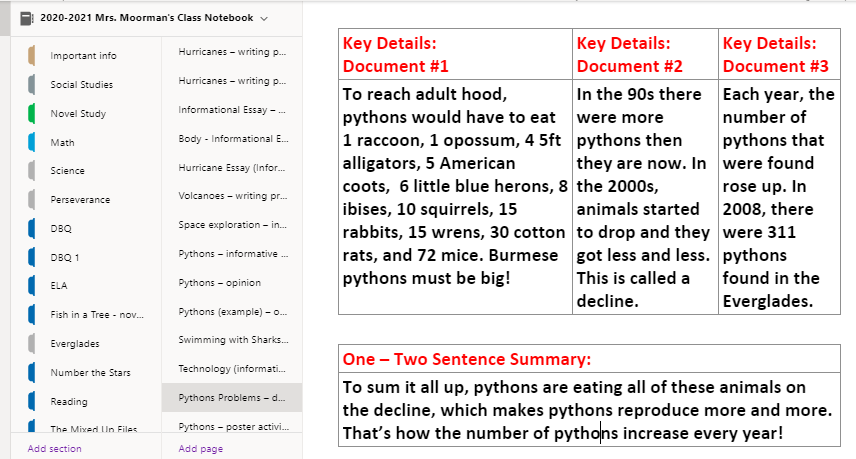Viewport: 856px width, 459px height.
Task: Click the Add page link
Action: pos(201,449)
